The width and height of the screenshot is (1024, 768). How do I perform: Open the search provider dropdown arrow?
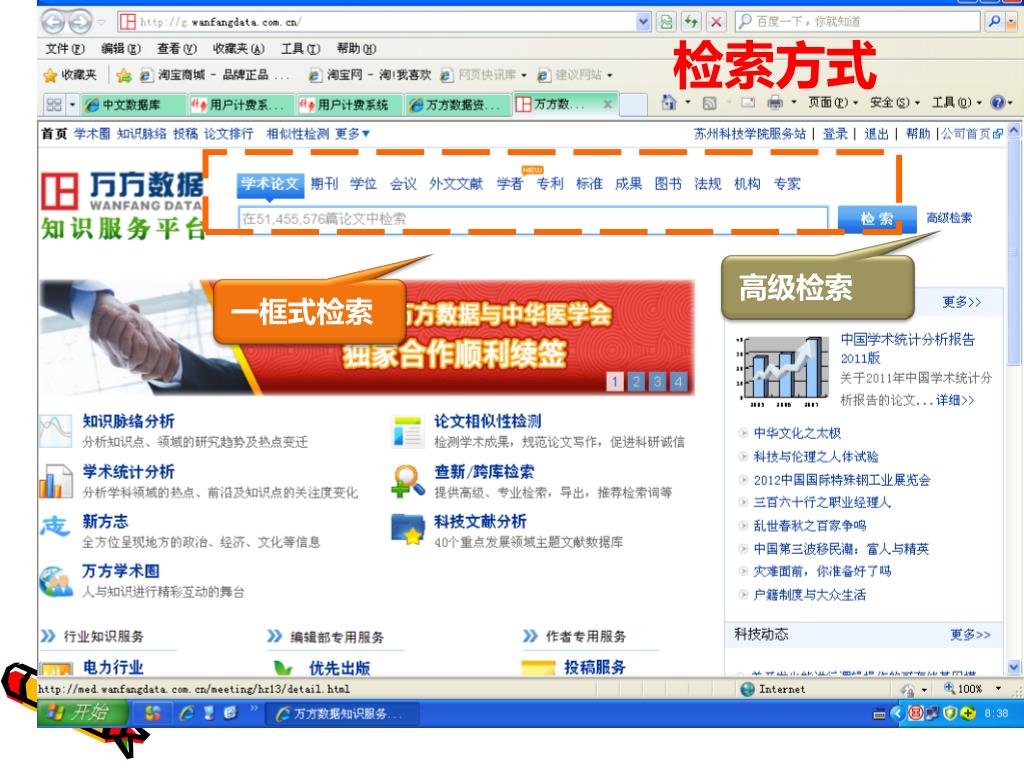click(x=1012, y=22)
